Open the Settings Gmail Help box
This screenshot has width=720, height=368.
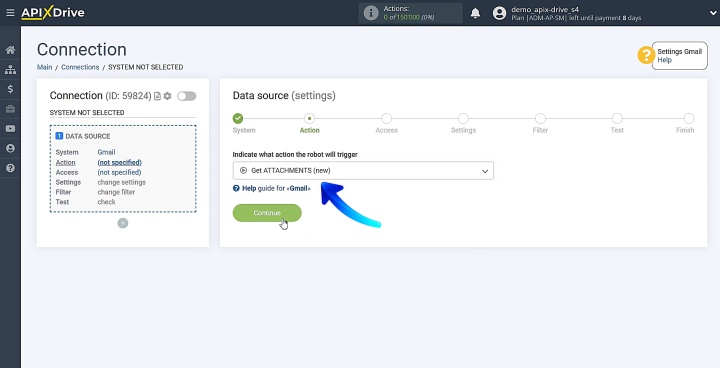(680, 56)
